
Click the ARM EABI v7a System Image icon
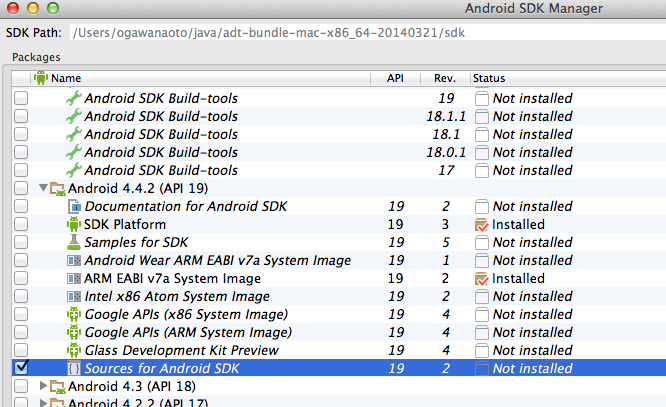[x=74, y=278]
